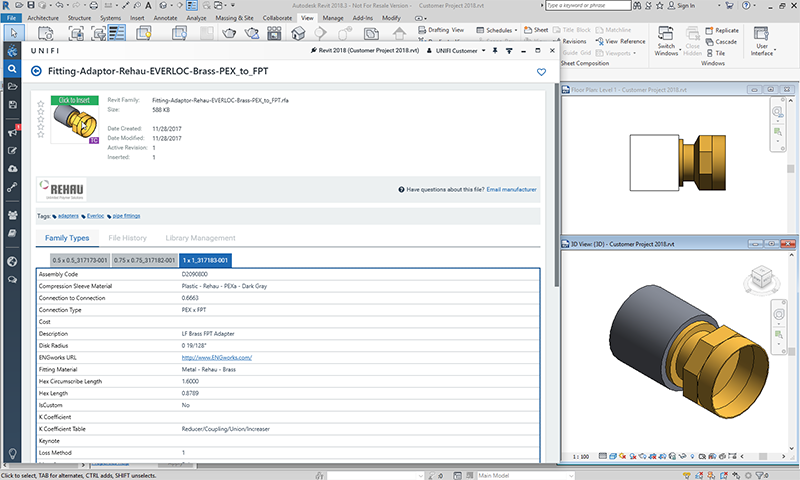The width and height of the screenshot is (800, 480).
Task: Click the Autodesk App Store cart icon
Action: (729, 6)
